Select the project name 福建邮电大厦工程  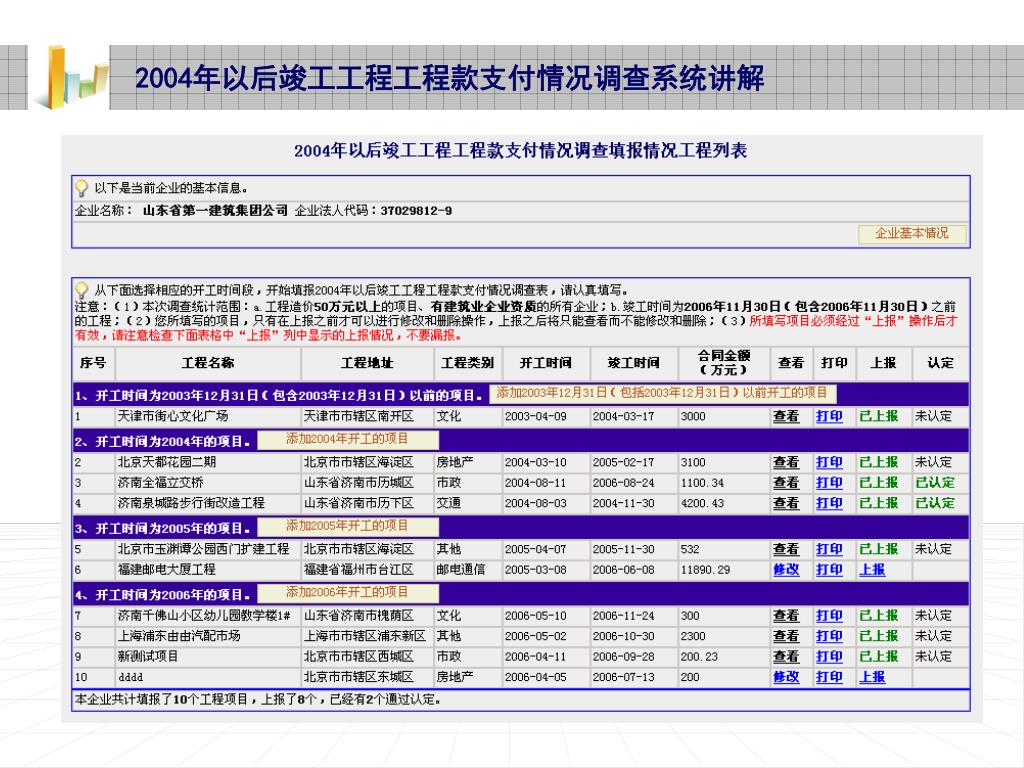click(x=167, y=569)
